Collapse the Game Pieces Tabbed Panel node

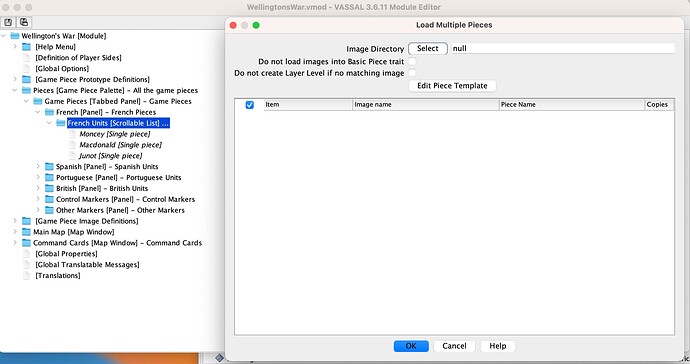point(26,101)
